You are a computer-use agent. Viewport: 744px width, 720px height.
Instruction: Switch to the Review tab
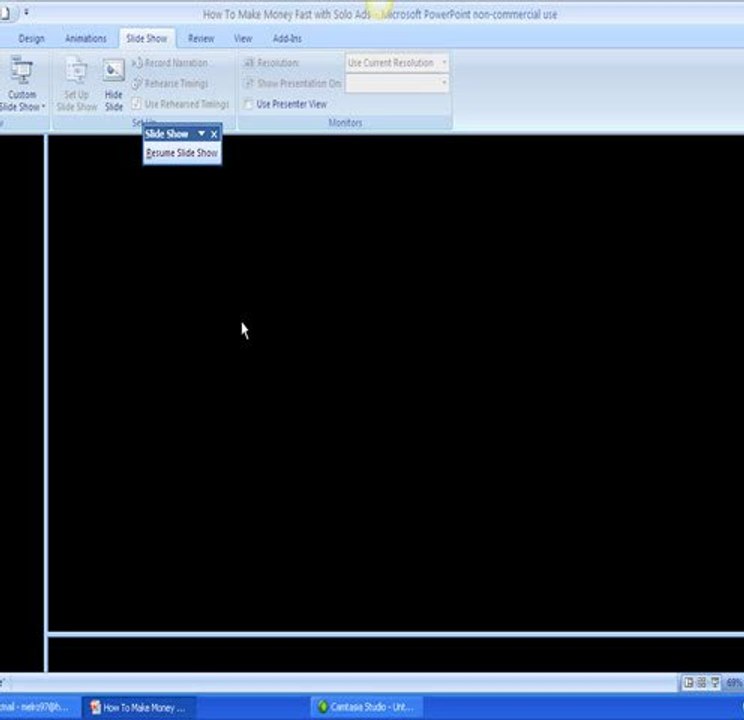[201, 38]
